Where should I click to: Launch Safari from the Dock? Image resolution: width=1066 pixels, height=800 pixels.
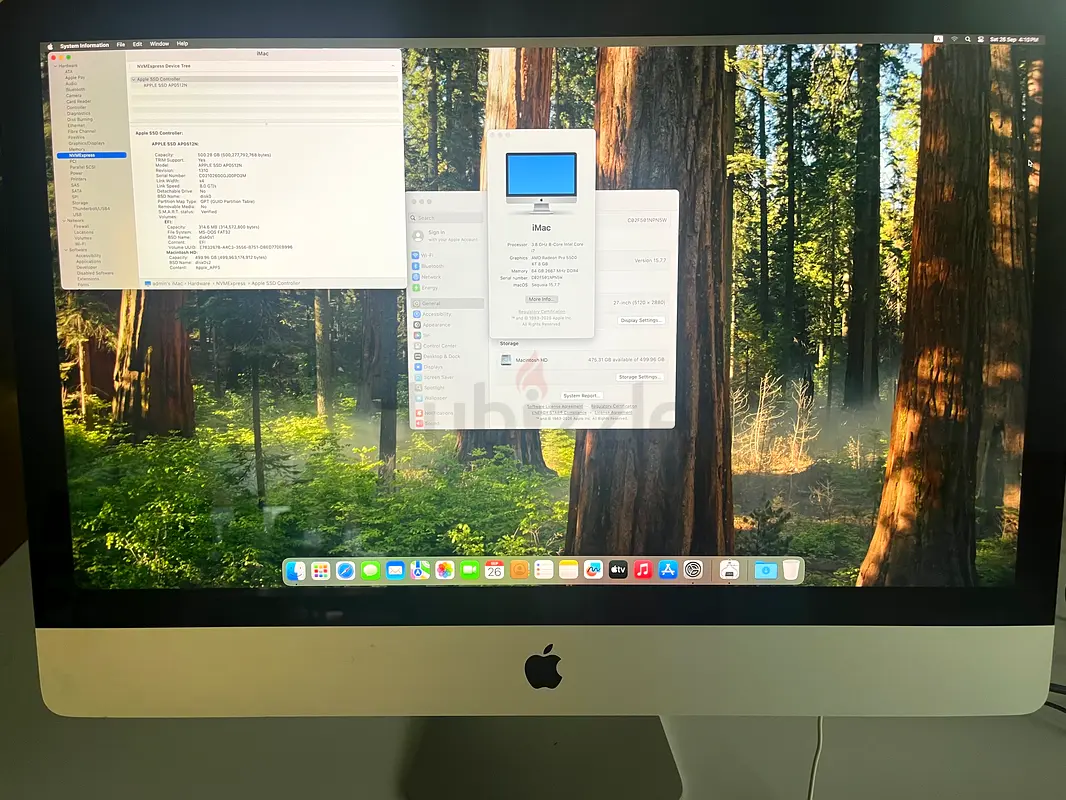[x=345, y=571]
